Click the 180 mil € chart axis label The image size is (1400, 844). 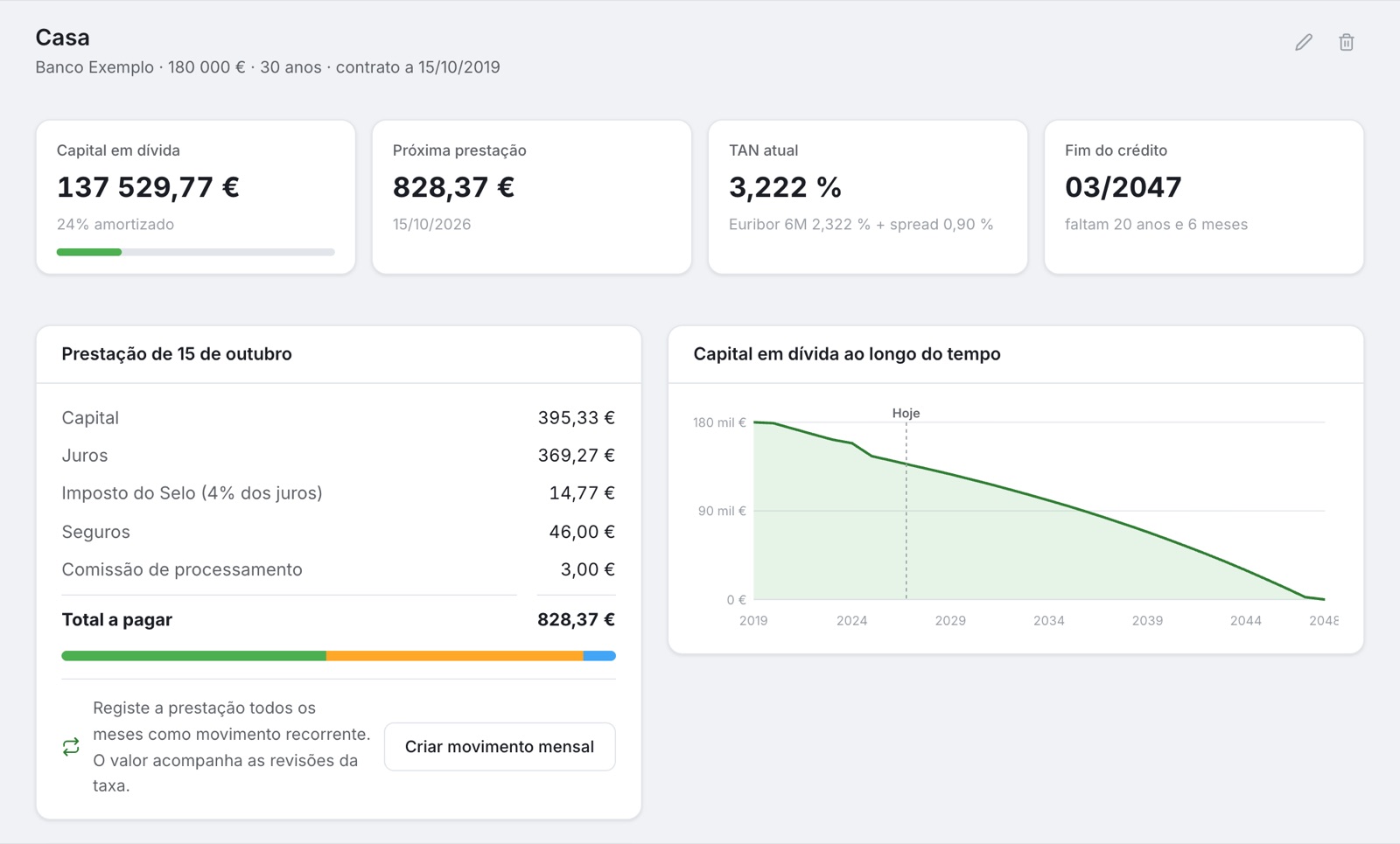click(719, 422)
